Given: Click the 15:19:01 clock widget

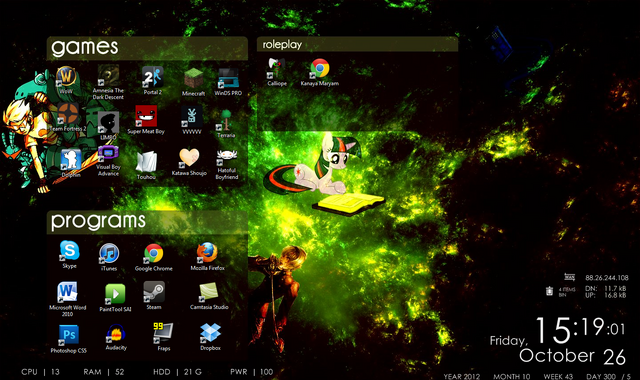Looking at the screenshot, I should (580, 329).
